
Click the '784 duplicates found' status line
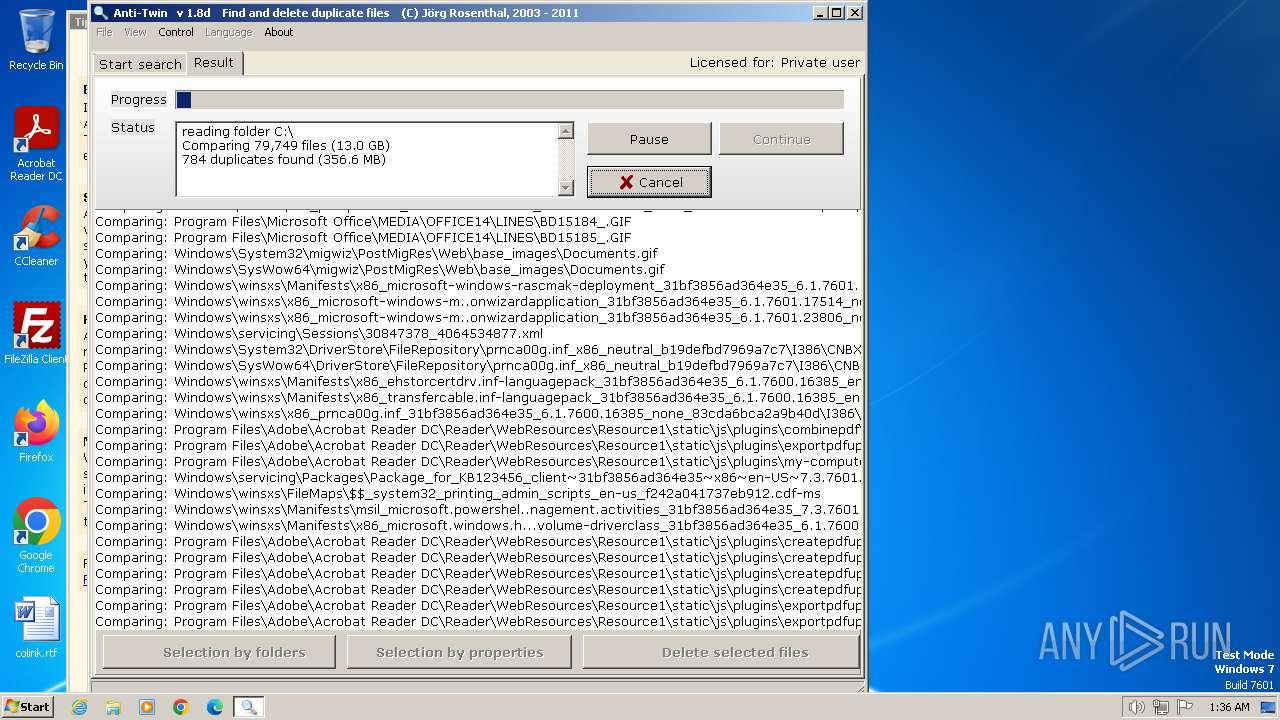coord(283,160)
